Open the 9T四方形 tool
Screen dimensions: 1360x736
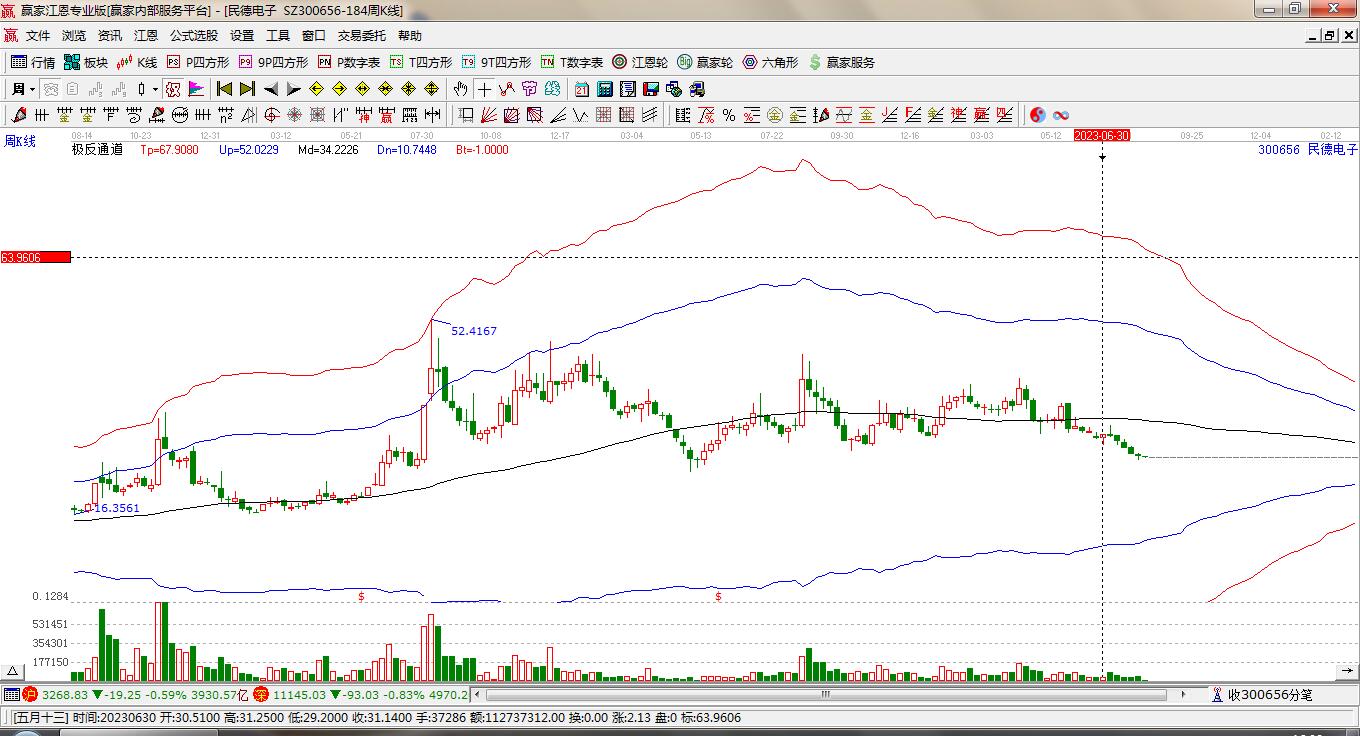(x=496, y=62)
